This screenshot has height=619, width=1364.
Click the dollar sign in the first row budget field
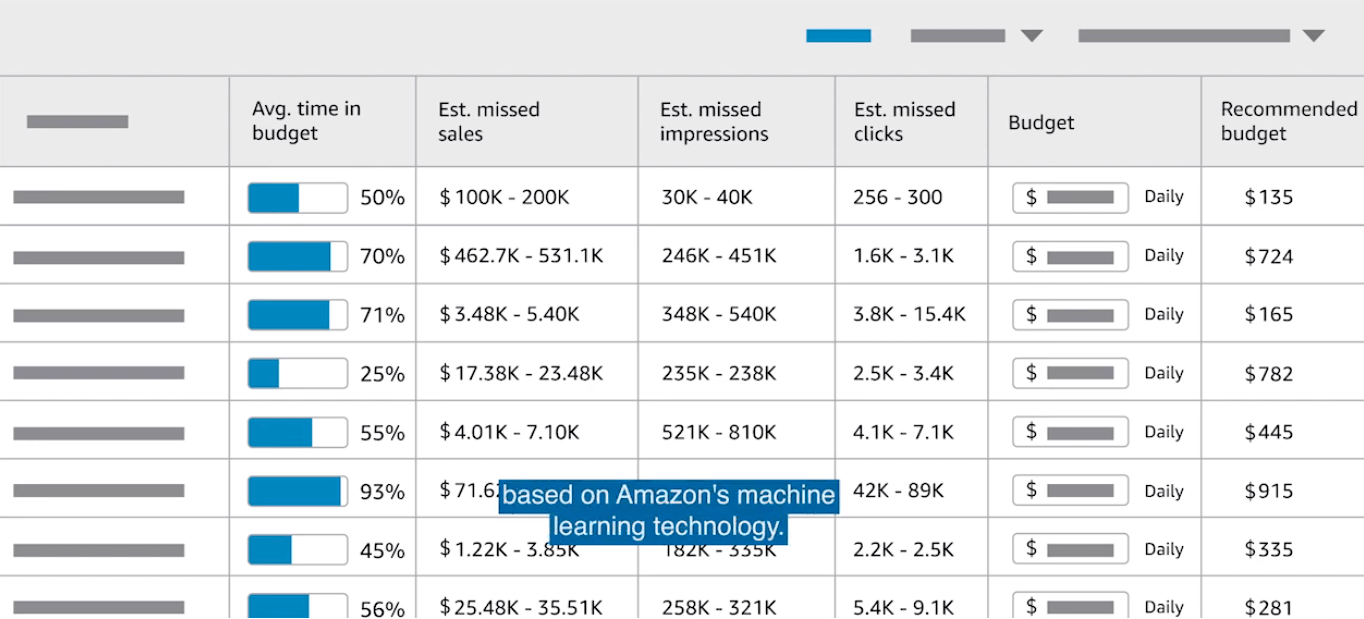coord(1033,197)
